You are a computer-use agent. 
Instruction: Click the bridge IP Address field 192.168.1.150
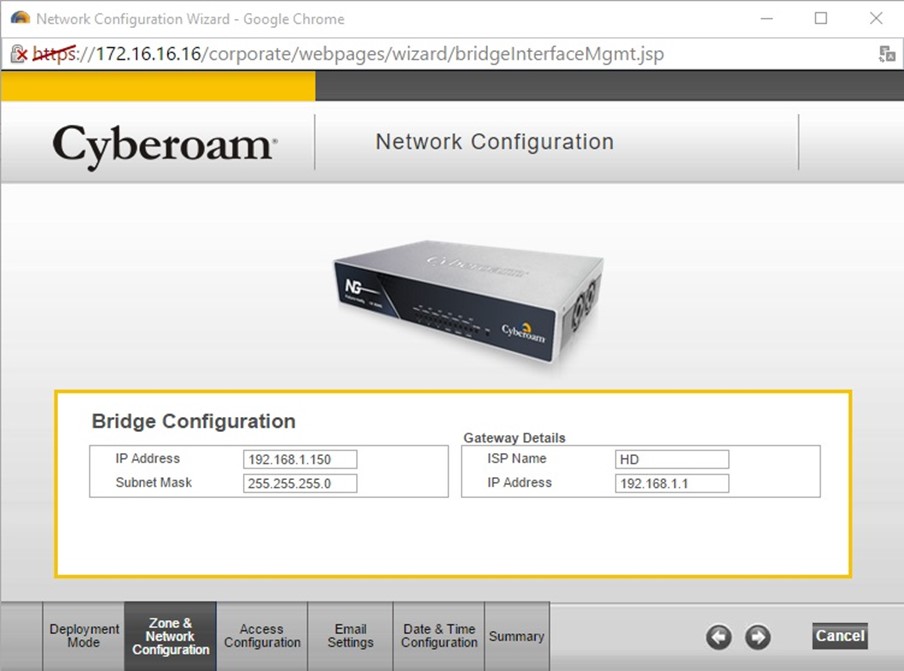[x=300, y=459]
